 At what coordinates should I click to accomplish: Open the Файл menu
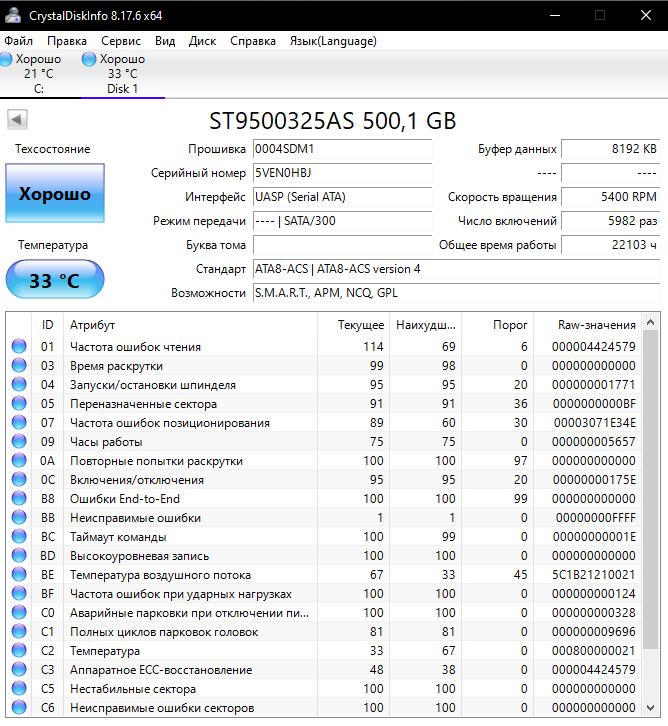tap(19, 41)
